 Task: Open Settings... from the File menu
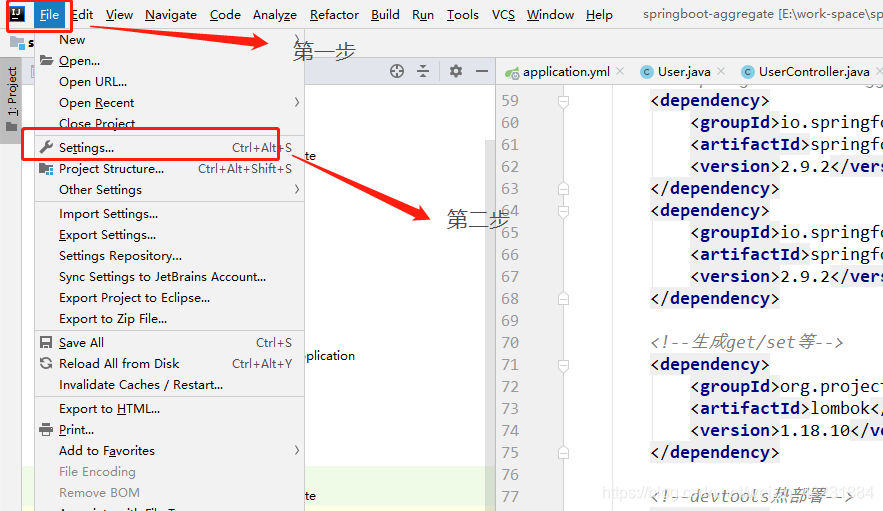170,148
